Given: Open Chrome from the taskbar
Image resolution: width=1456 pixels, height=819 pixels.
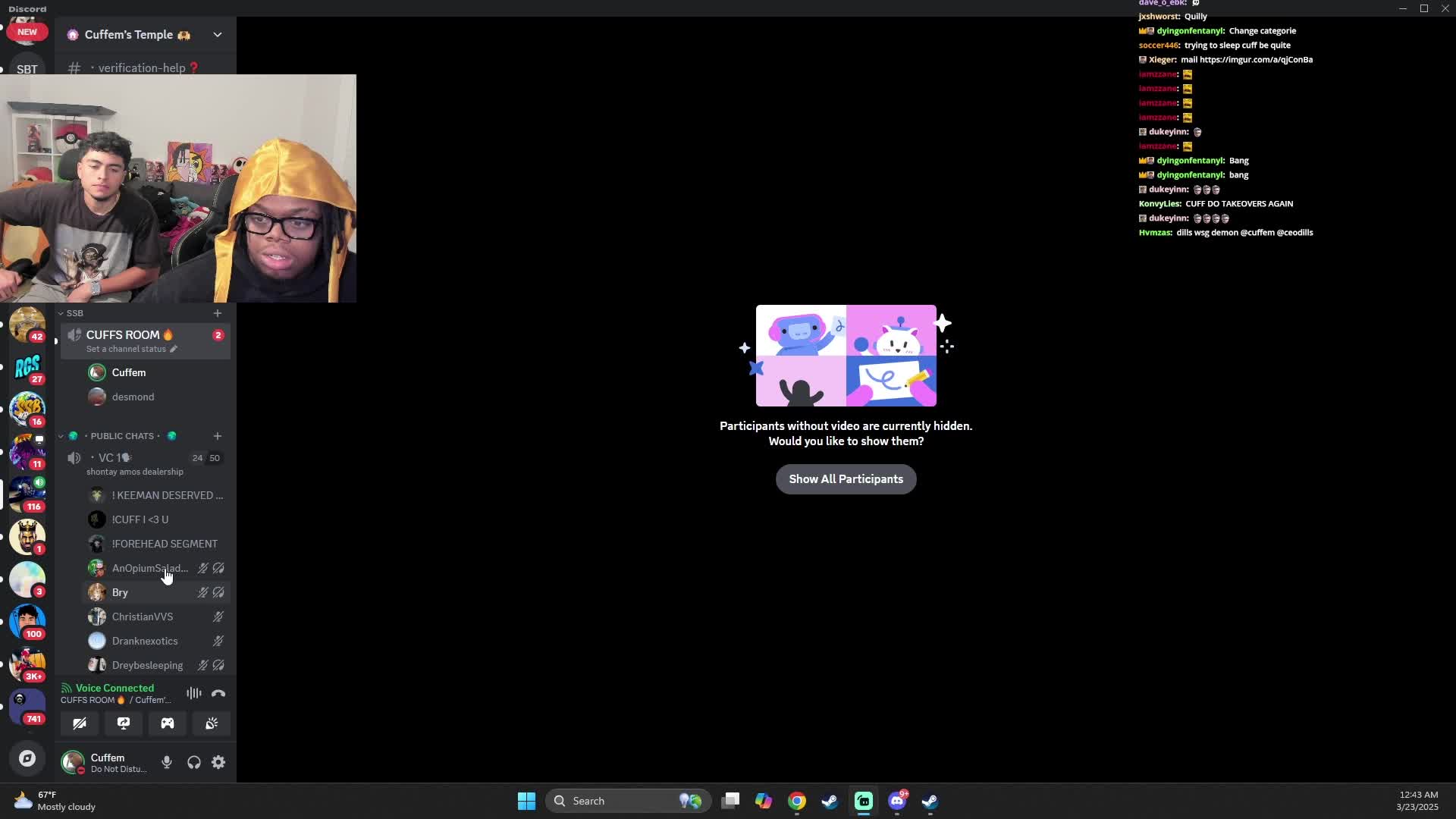Looking at the screenshot, I should pyautogui.click(x=797, y=802).
